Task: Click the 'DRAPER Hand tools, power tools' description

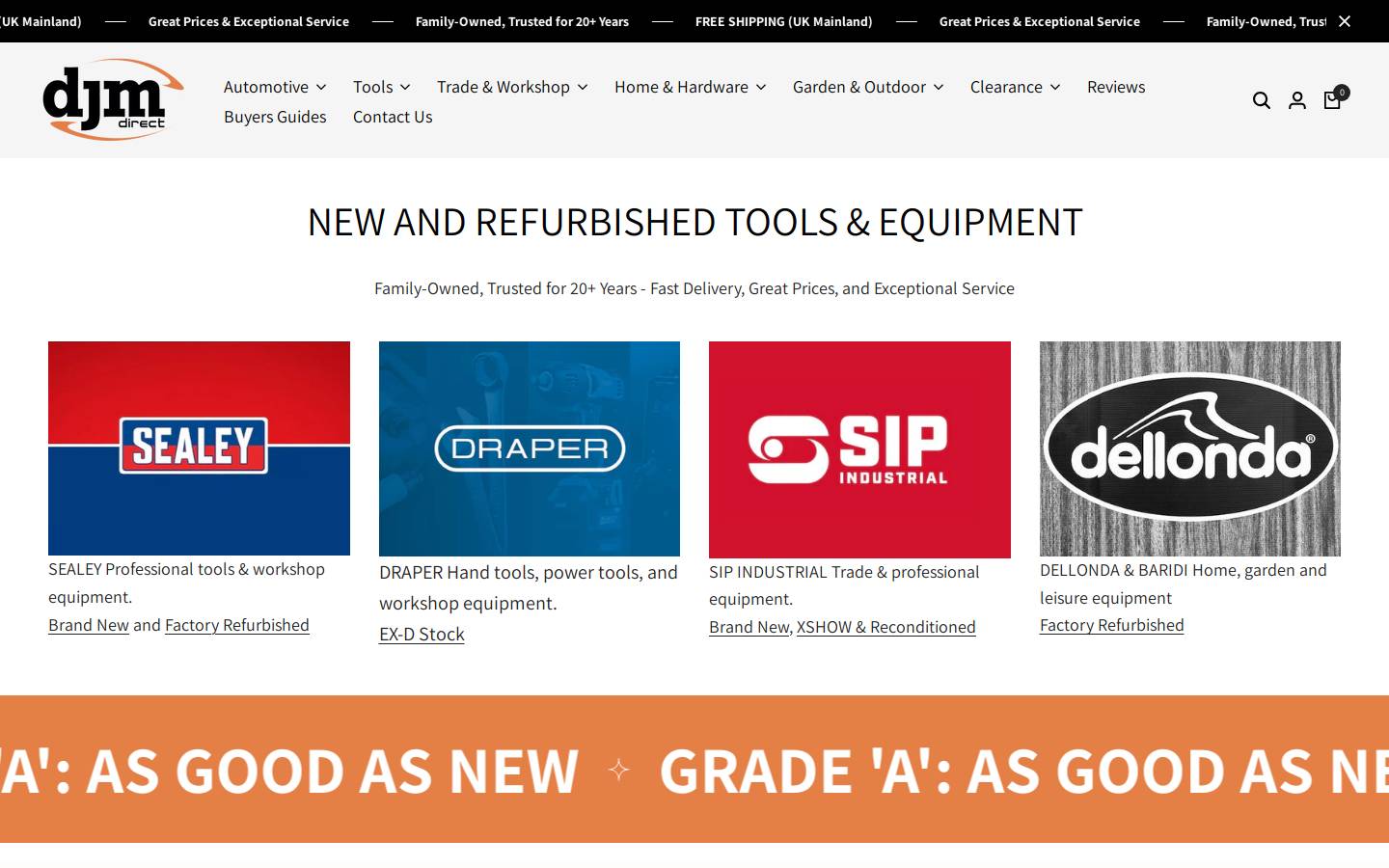Action: coord(529,587)
